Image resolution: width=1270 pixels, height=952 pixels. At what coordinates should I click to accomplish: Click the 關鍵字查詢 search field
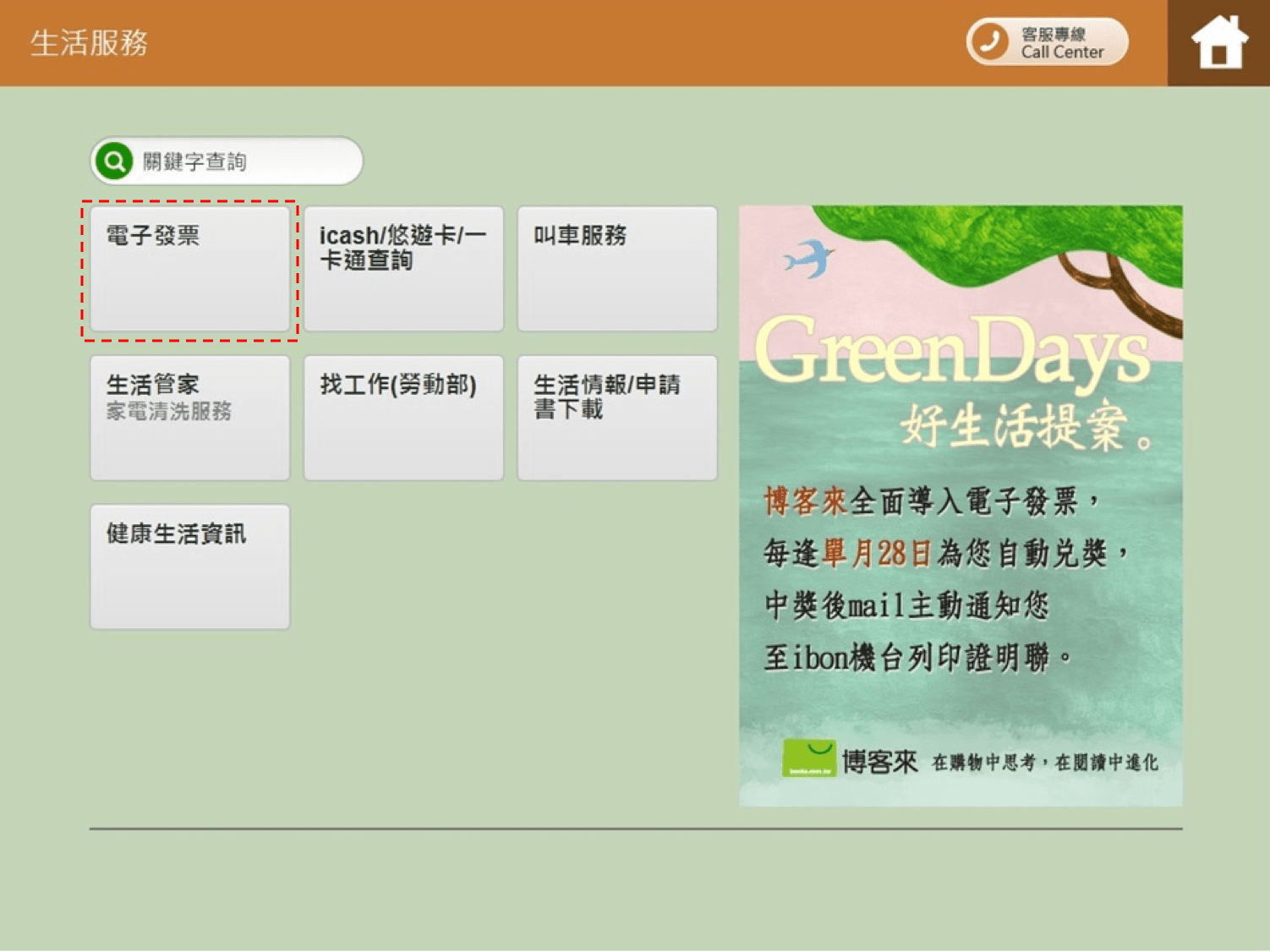[x=227, y=161]
